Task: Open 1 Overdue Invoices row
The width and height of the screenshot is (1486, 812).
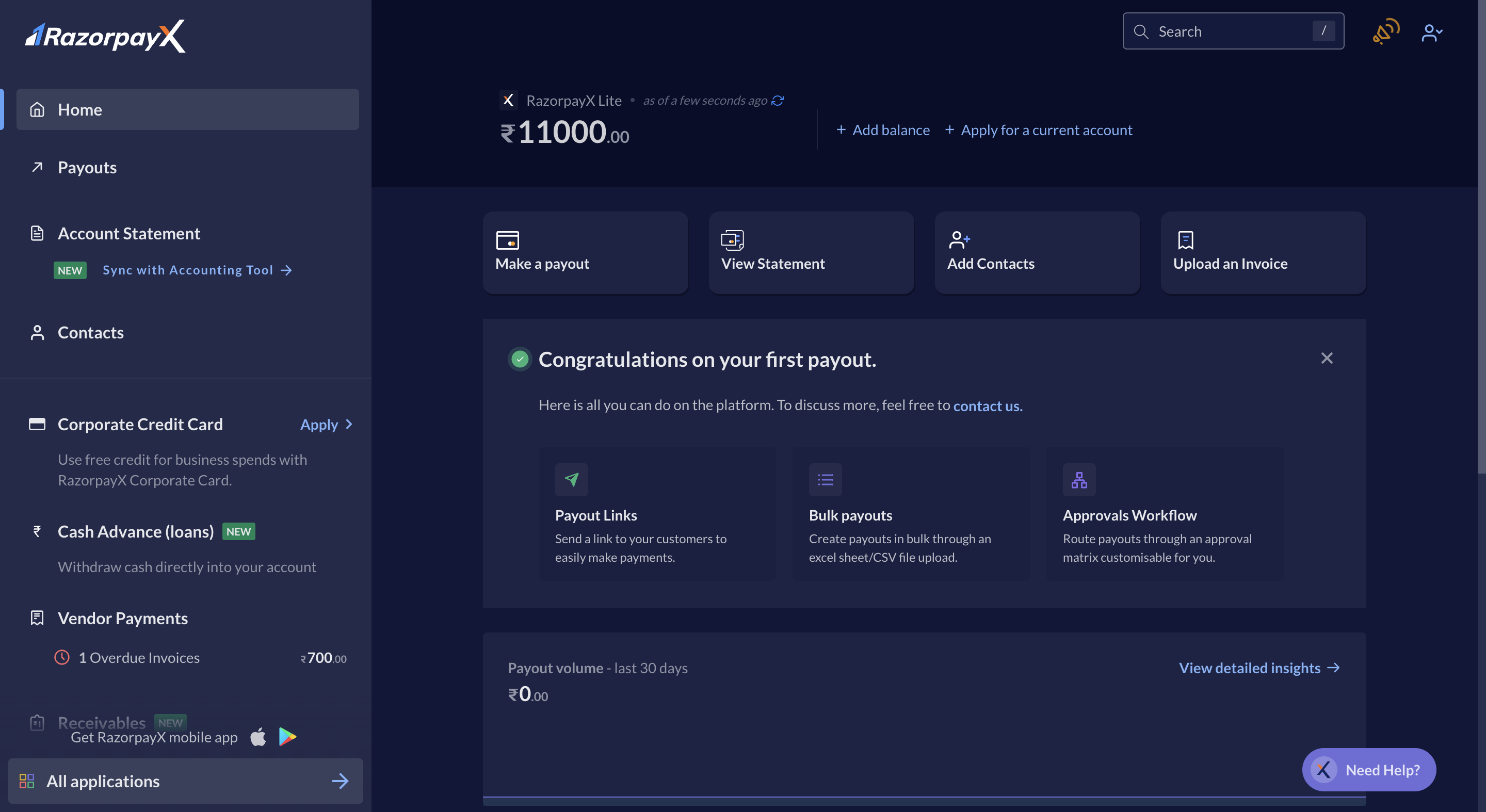Action: point(200,657)
